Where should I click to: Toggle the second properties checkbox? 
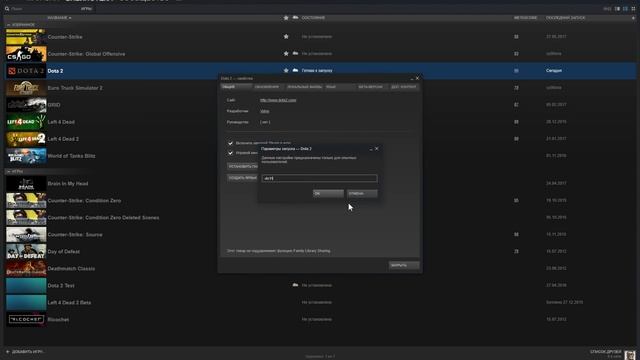click(231, 153)
